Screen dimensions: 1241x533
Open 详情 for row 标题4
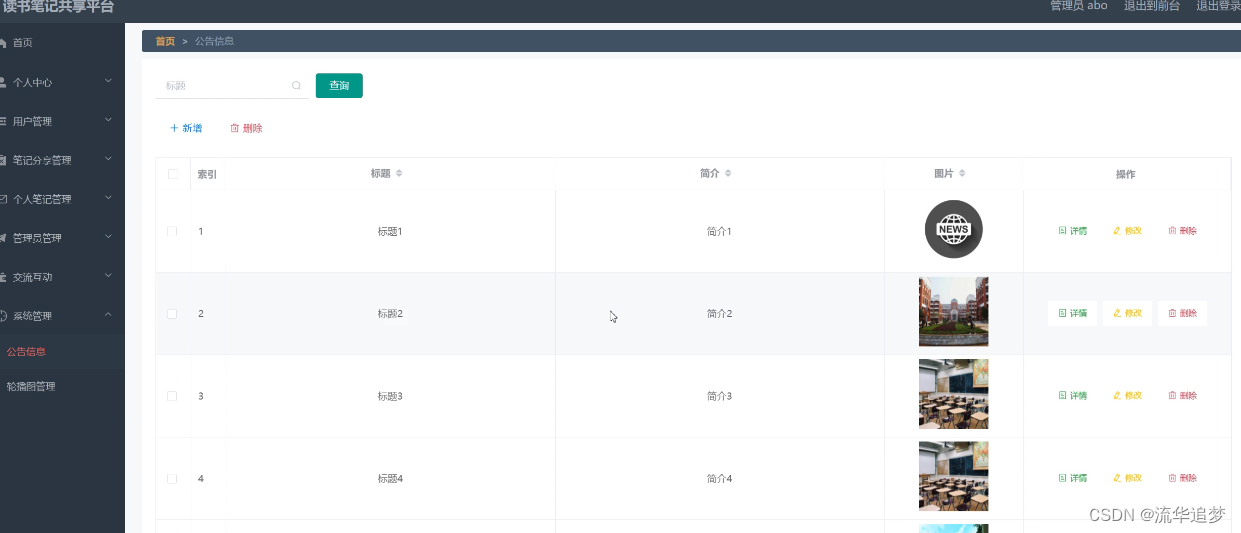pyautogui.click(x=1072, y=478)
